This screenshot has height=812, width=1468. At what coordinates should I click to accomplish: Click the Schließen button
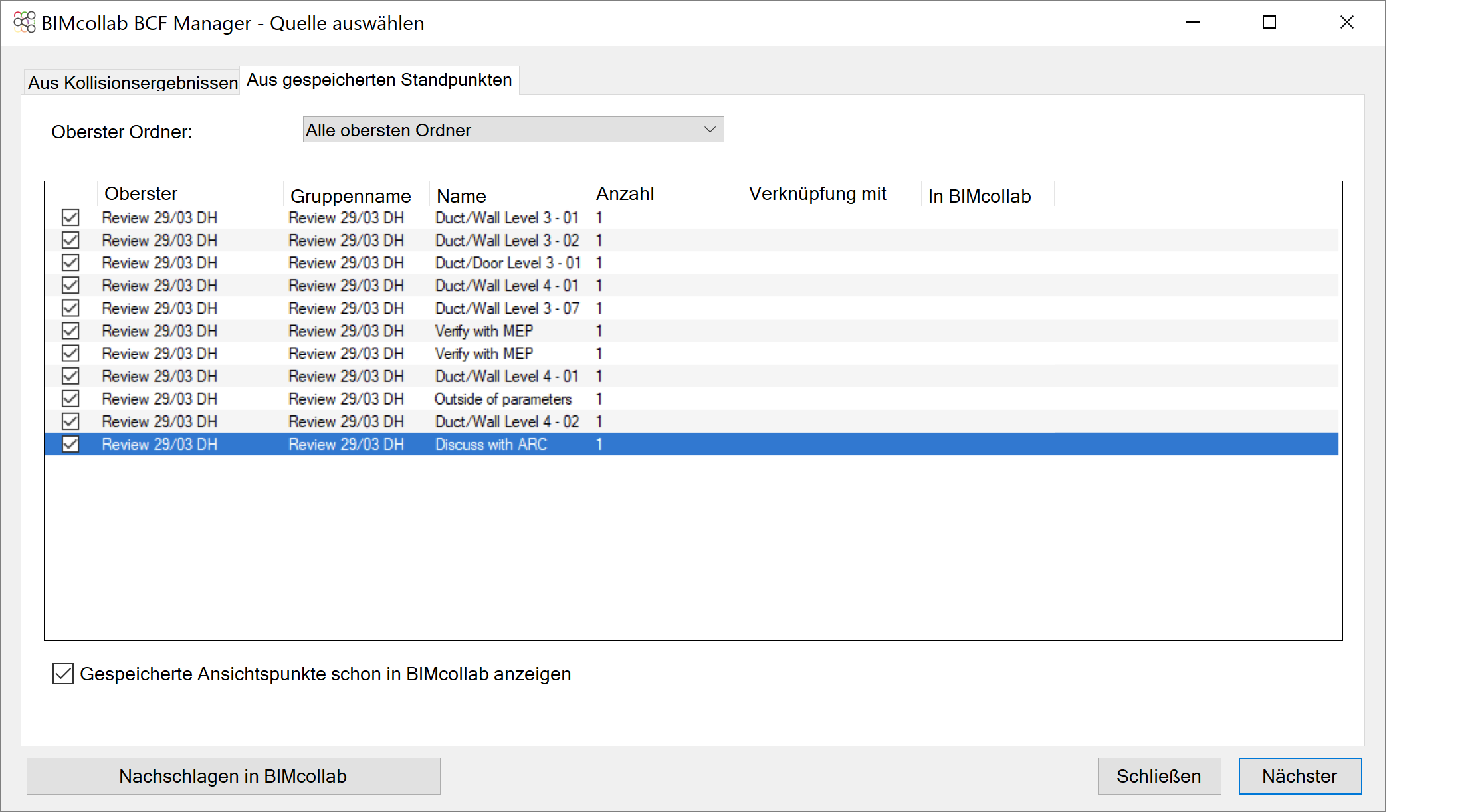coord(1159,776)
